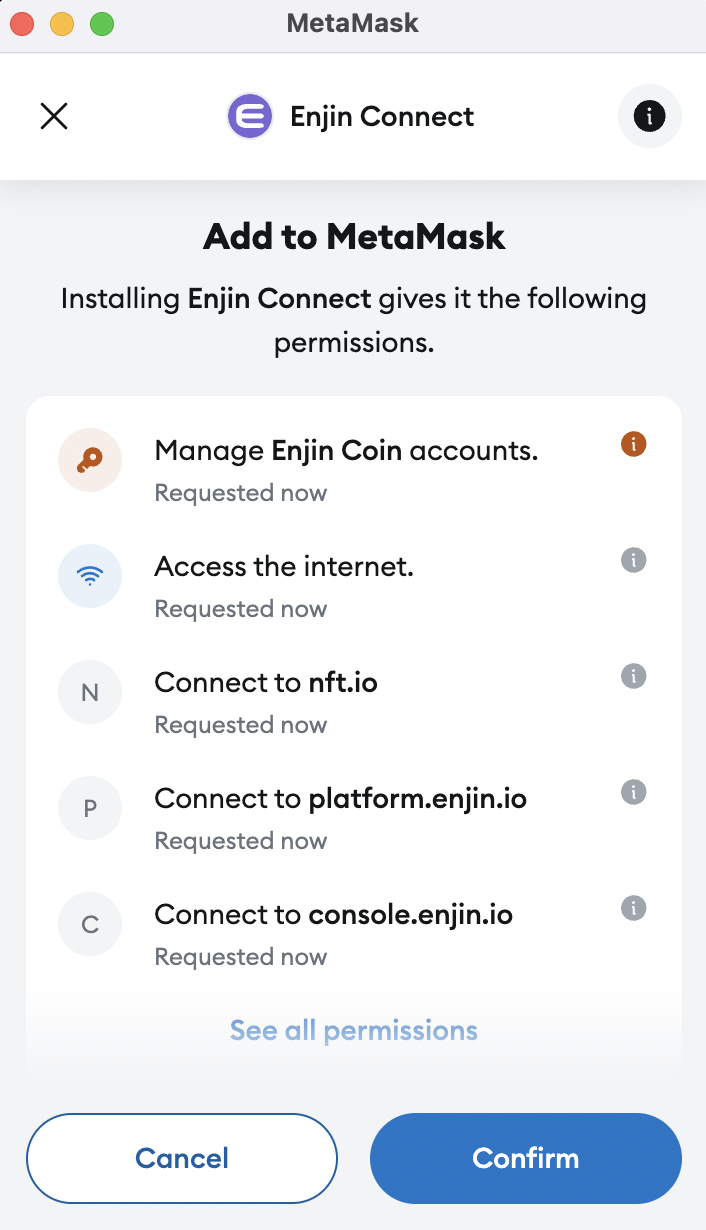Click the P avatar for platform.enjin.io

pyautogui.click(x=90, y=808)
